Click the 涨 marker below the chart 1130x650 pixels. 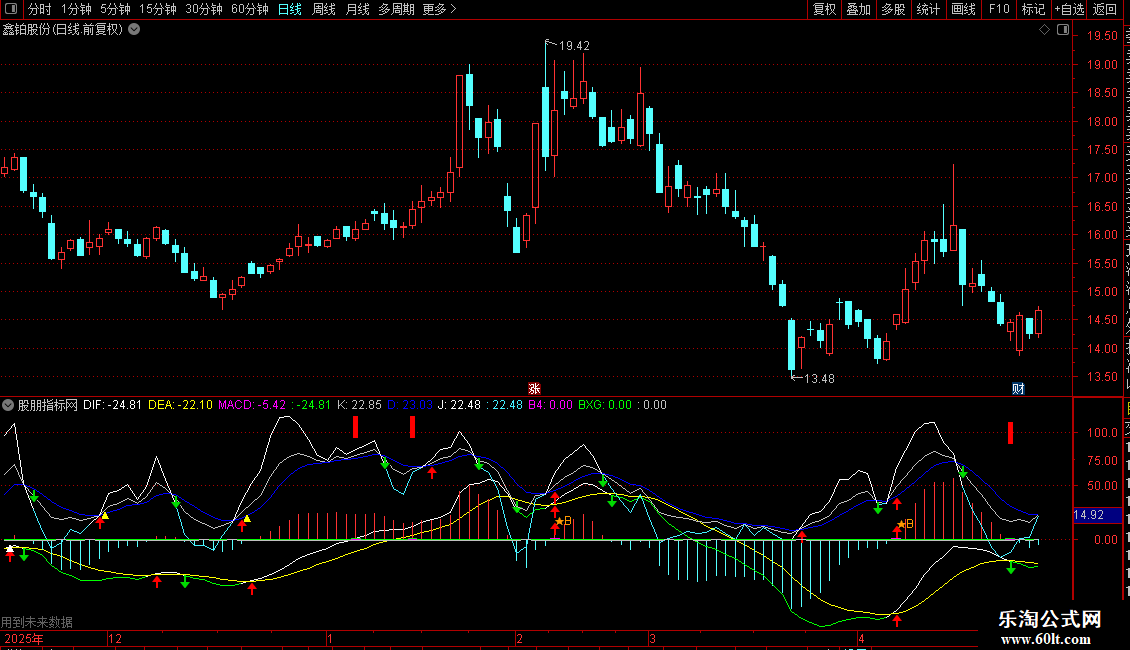pos(534,388)
